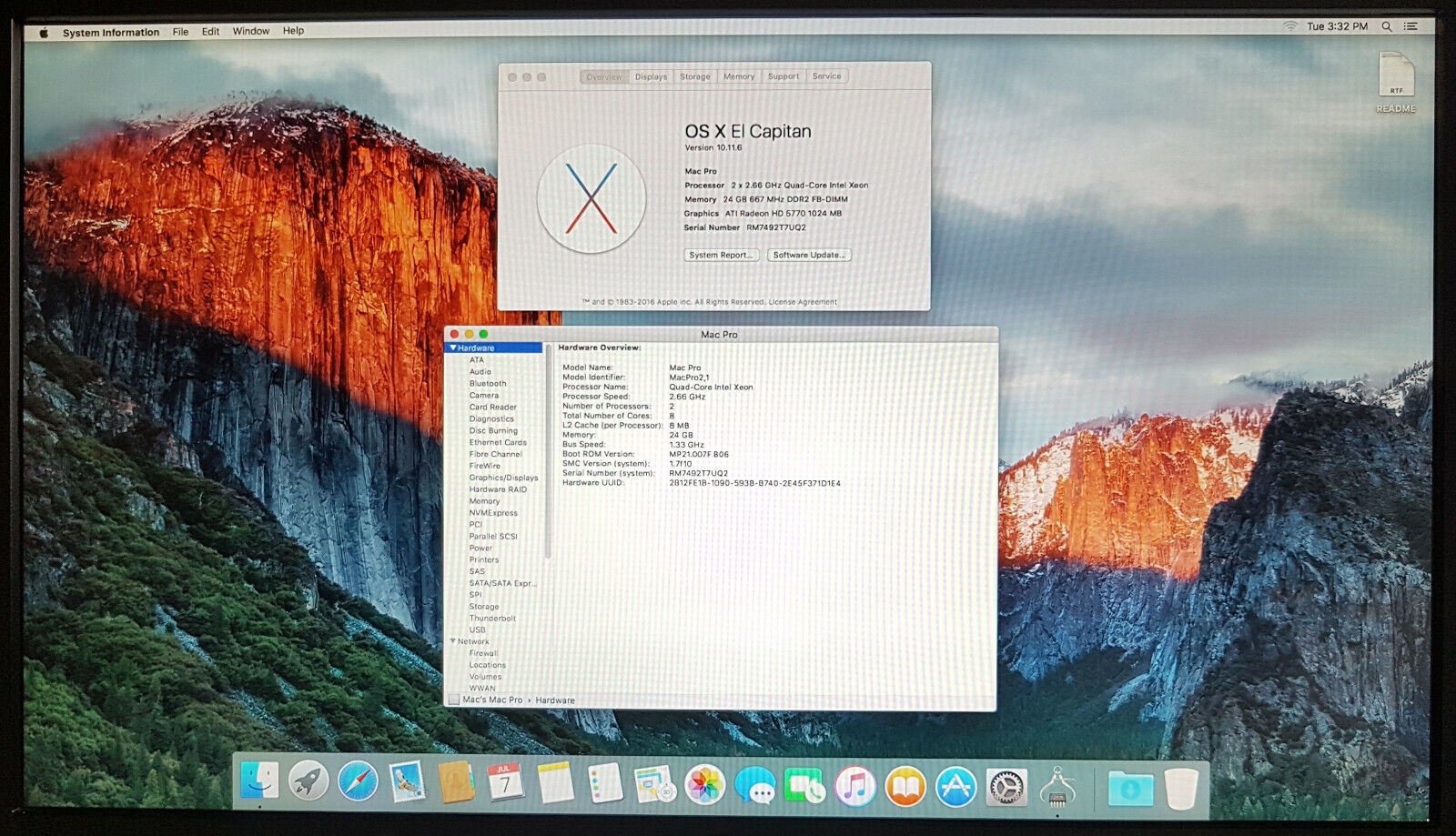Switch to the Support tab
Image resolution: width=1456 pixels, height=836 pixels.
783,76
